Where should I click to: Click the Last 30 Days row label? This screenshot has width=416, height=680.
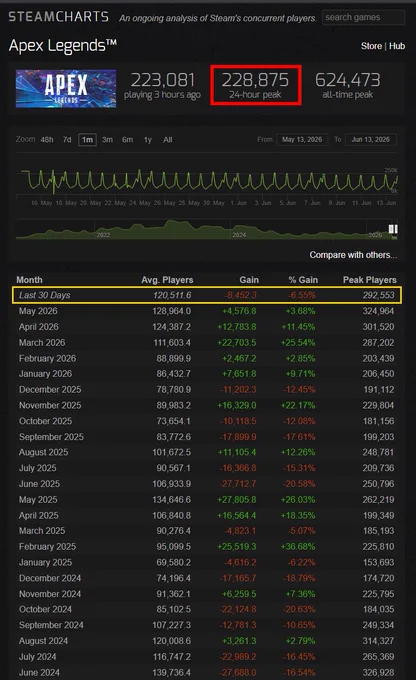[x=45, y=295]
